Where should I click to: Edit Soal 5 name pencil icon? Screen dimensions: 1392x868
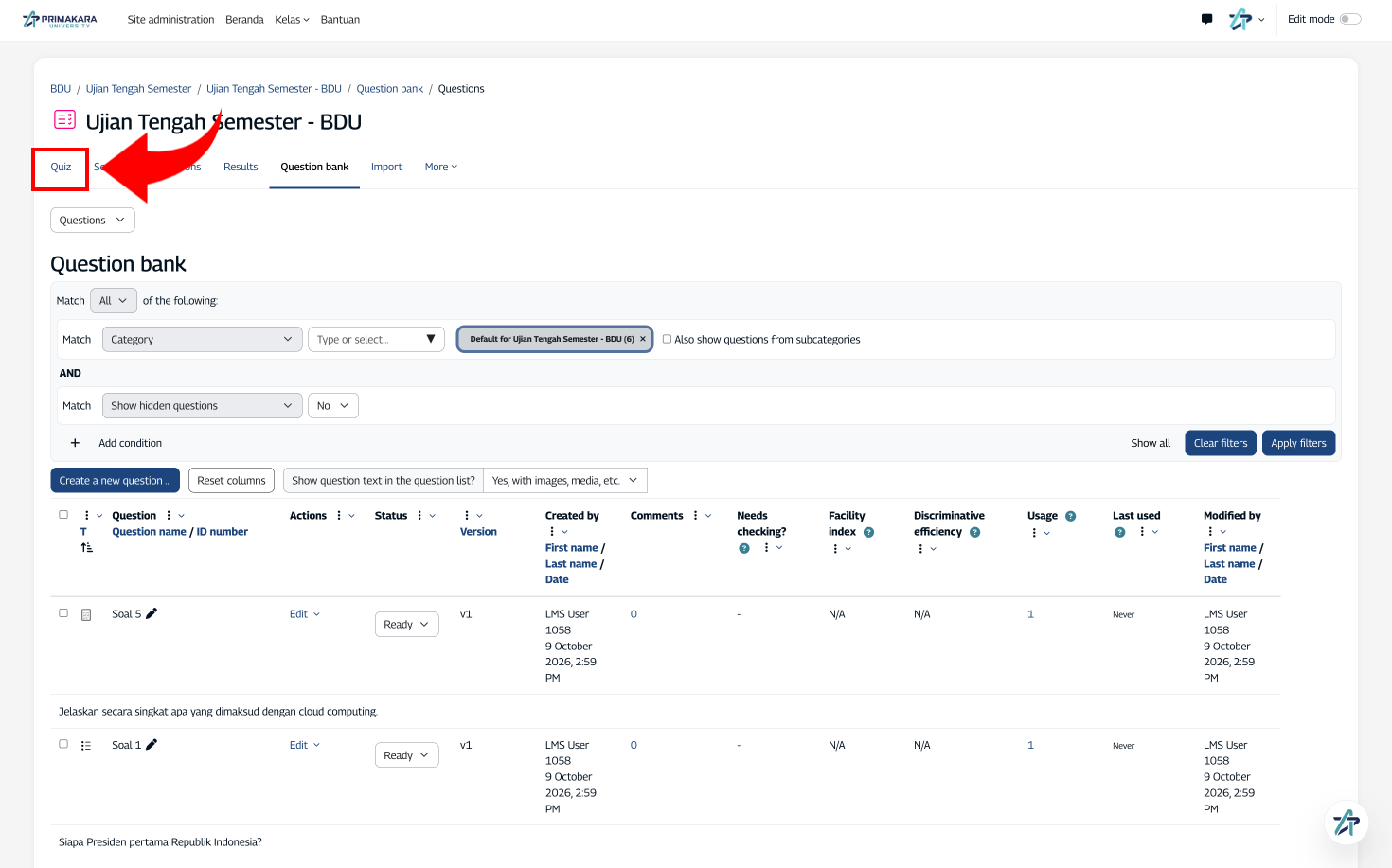tap(152, 613)
